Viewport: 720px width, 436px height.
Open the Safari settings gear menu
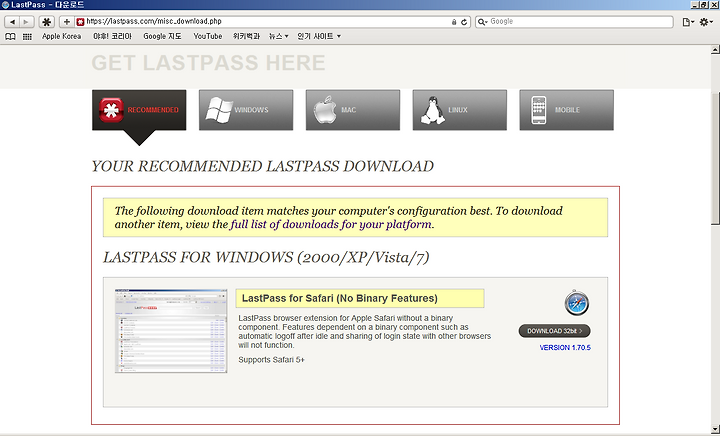coord(706,22)
